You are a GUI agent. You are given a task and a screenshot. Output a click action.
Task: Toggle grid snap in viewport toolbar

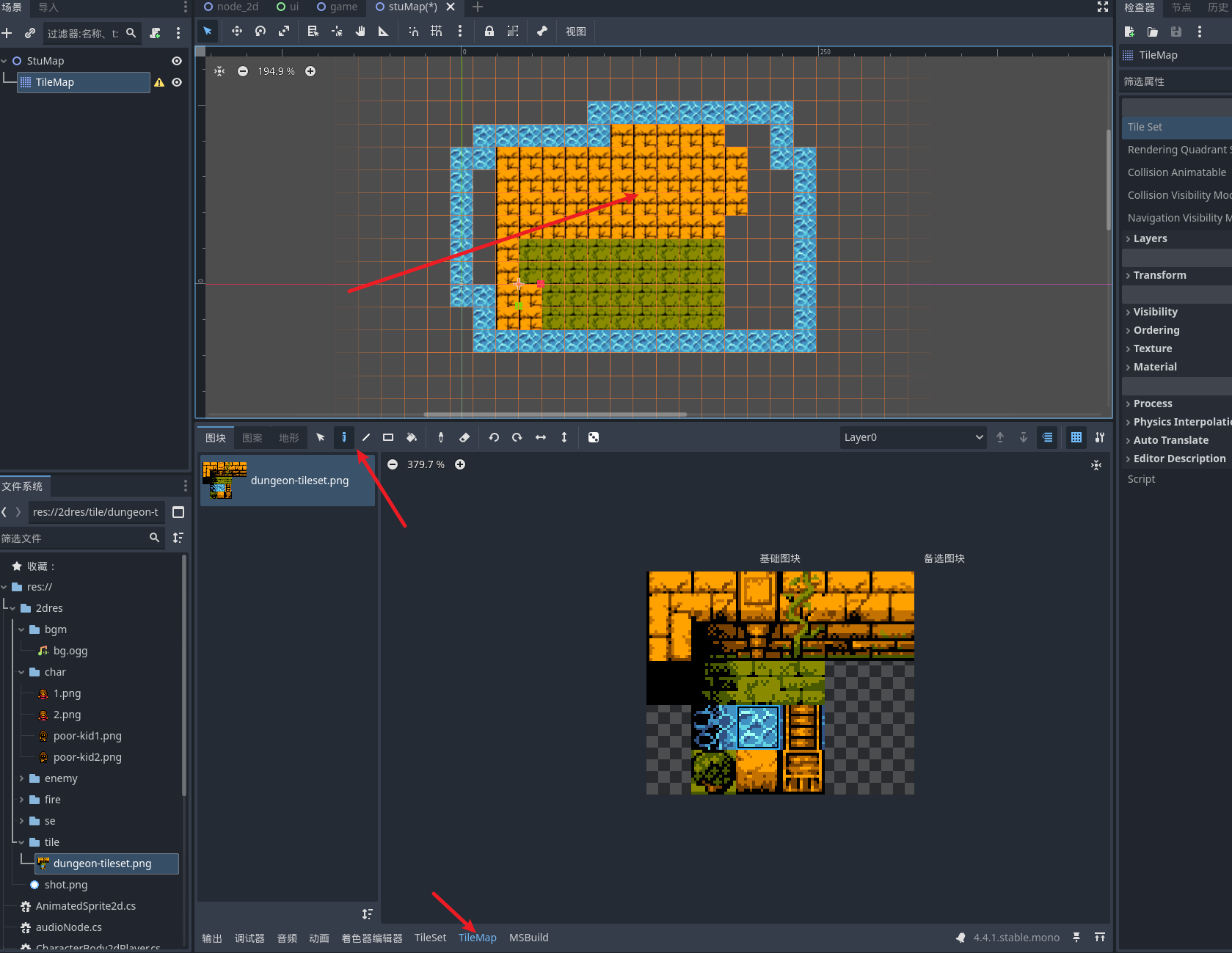point(437,31)
